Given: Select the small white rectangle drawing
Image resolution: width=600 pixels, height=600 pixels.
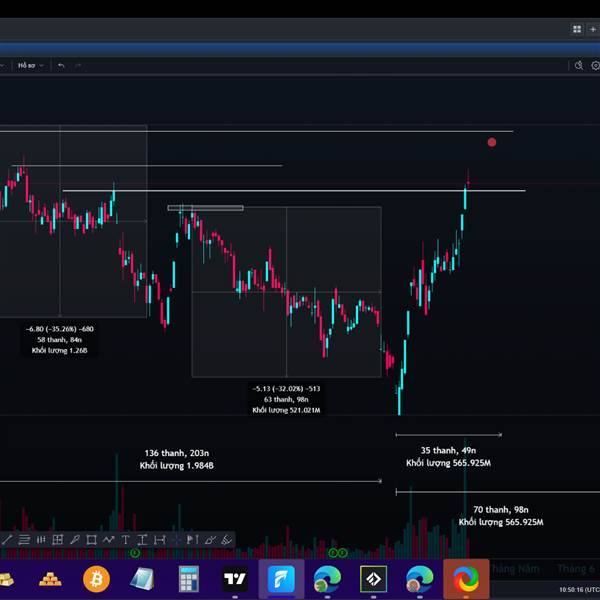Looking at the screenshot, I should 205,208.
